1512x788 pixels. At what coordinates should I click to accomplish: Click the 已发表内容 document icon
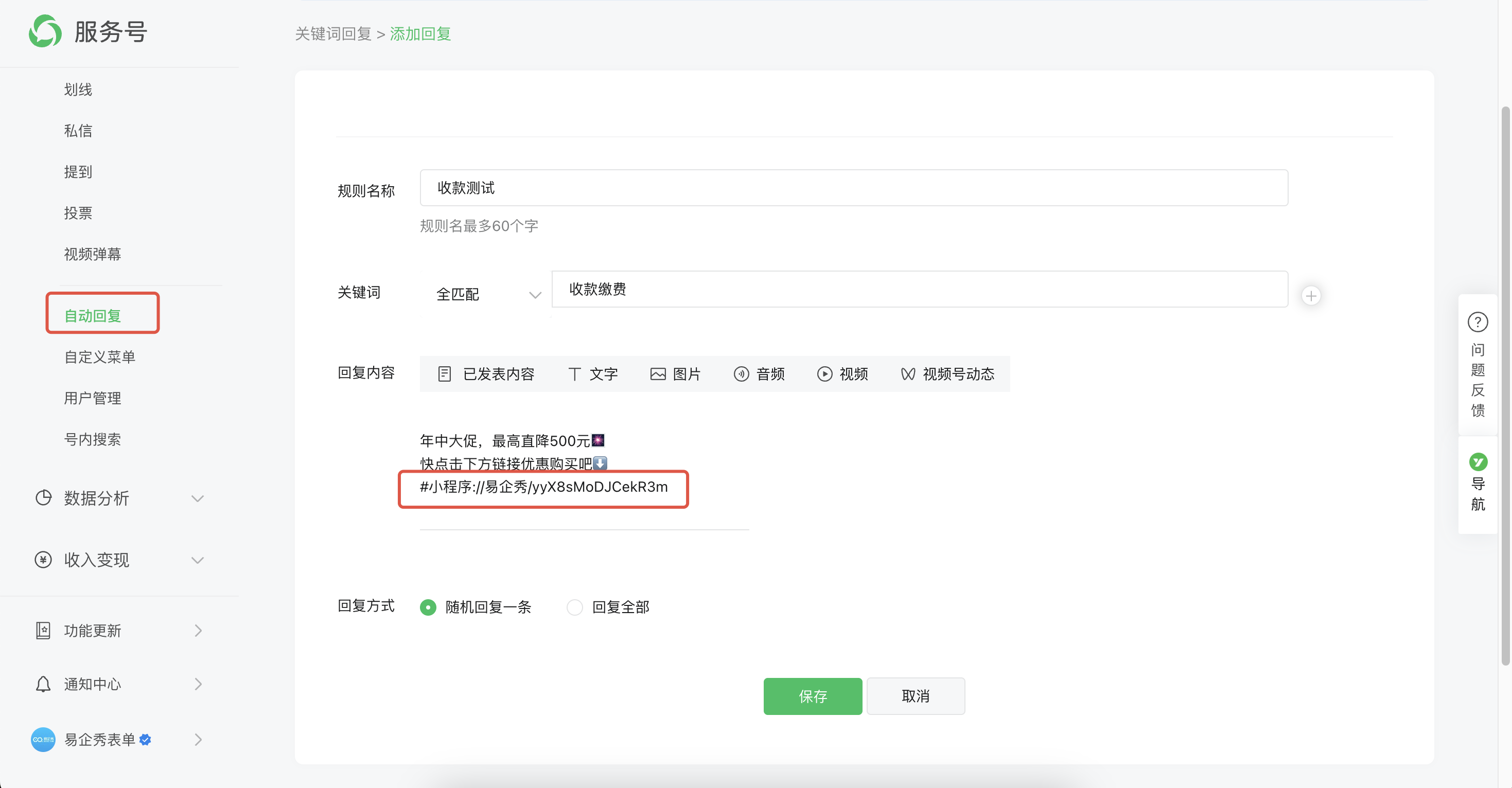[x=444, y=374]
